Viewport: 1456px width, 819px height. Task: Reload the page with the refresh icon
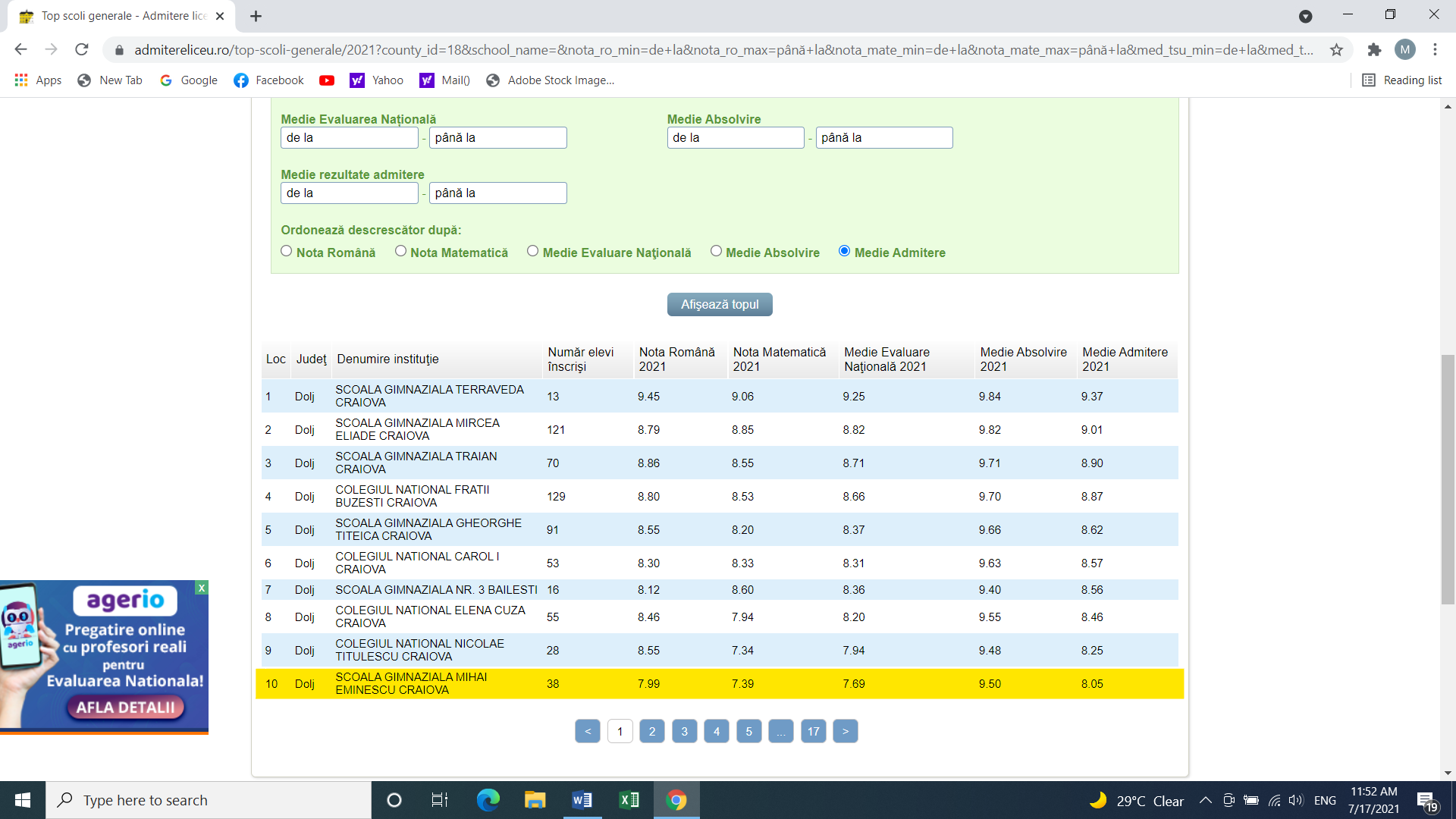point(82,50)
